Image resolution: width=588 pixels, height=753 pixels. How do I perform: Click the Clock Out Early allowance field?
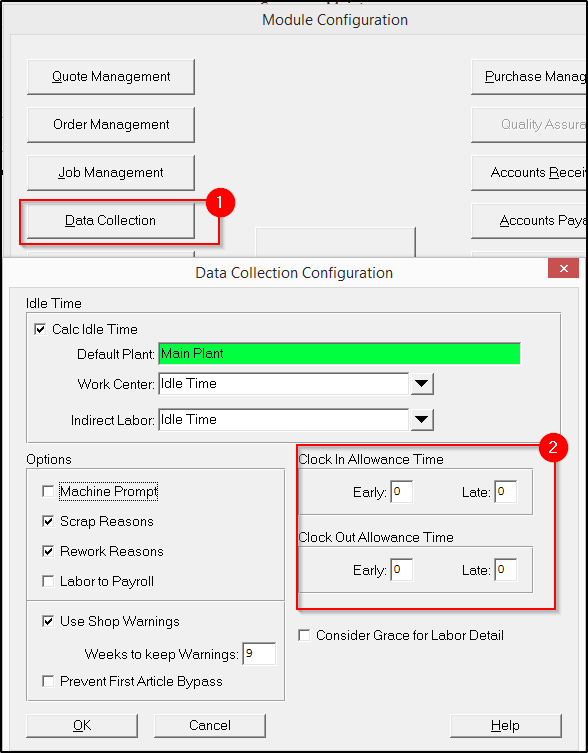402,570
